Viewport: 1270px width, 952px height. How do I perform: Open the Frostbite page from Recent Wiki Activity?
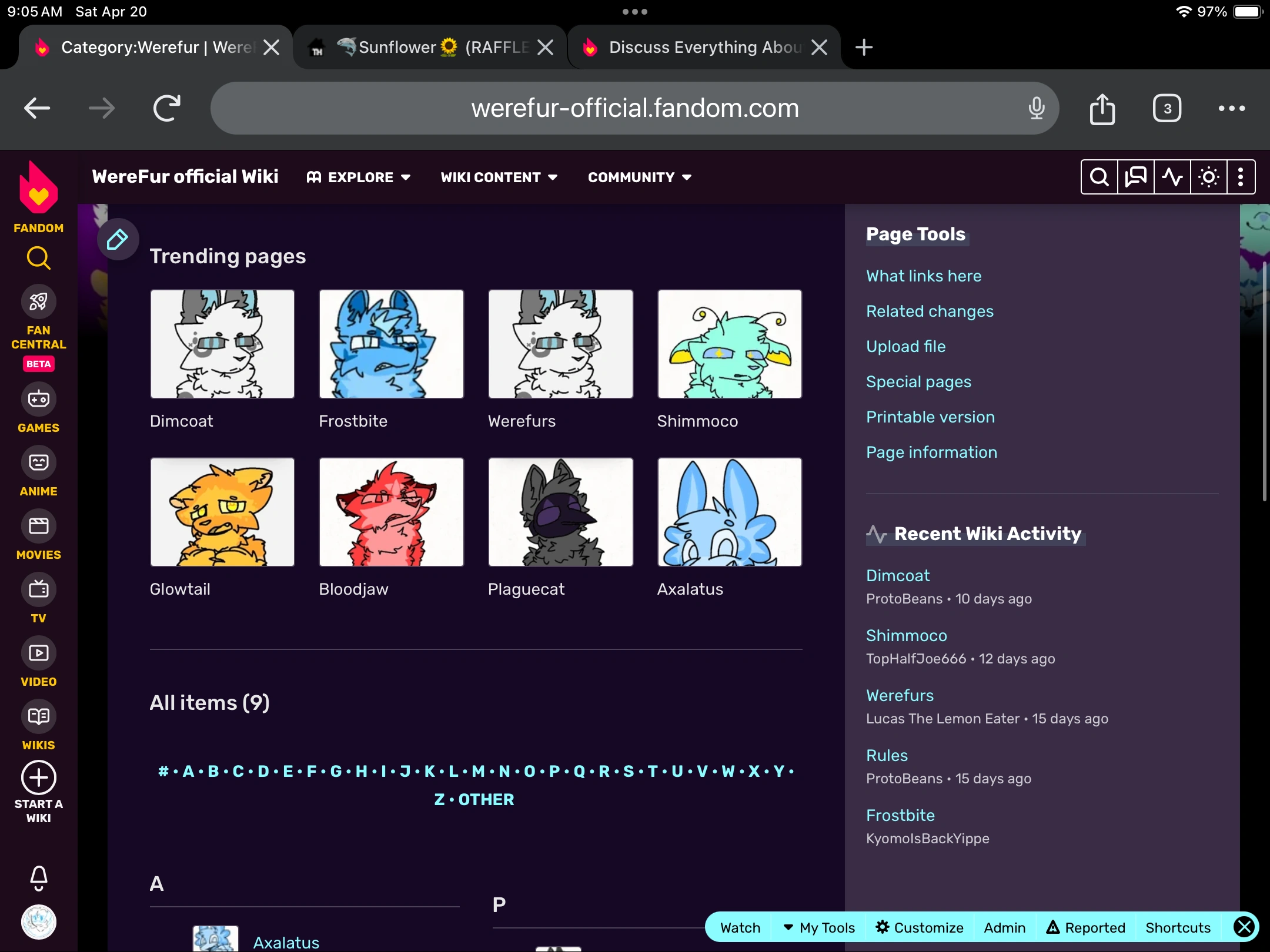point(900,815)
